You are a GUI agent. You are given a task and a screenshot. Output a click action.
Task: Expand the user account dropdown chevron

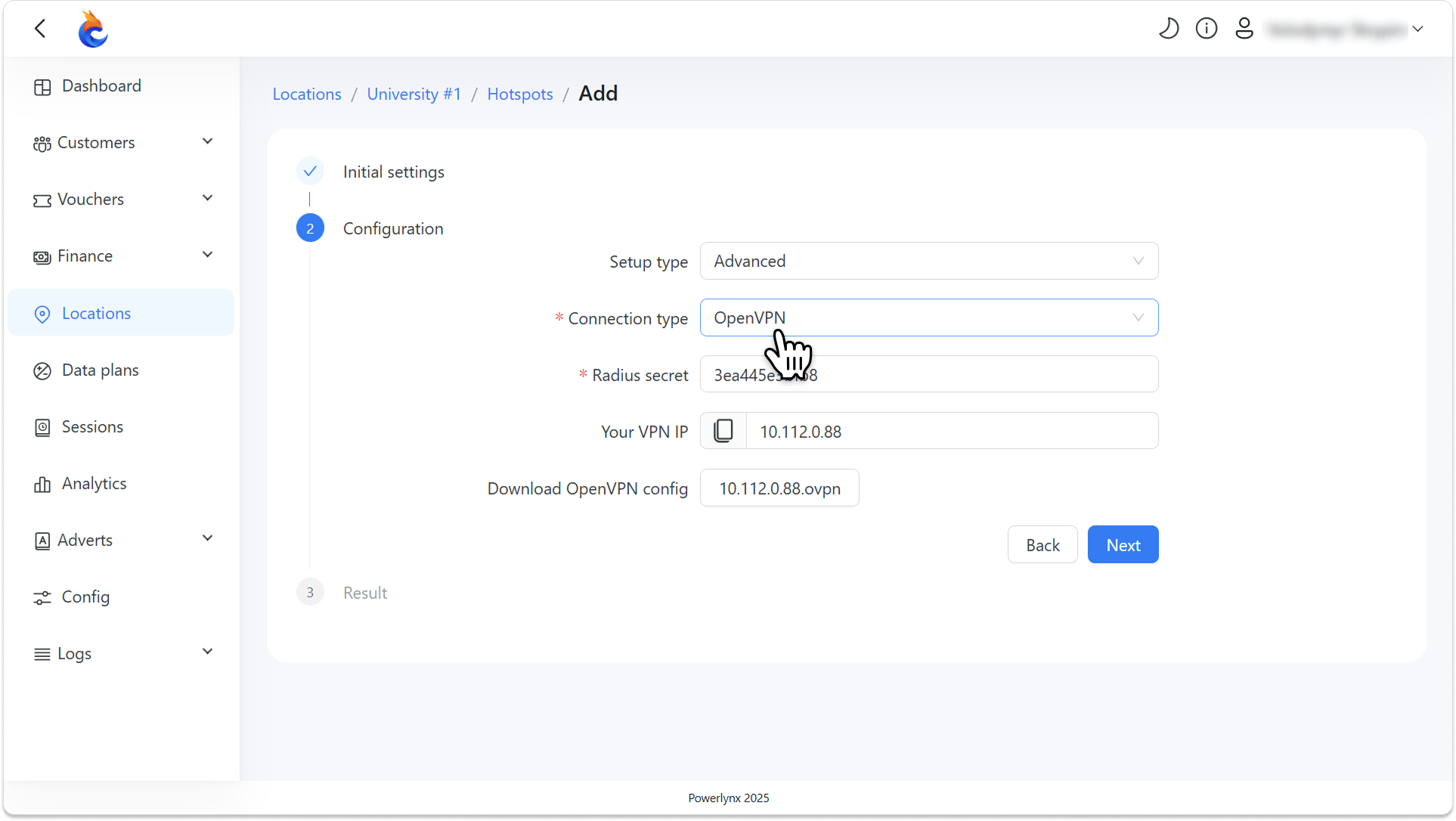click(1418, 29)
